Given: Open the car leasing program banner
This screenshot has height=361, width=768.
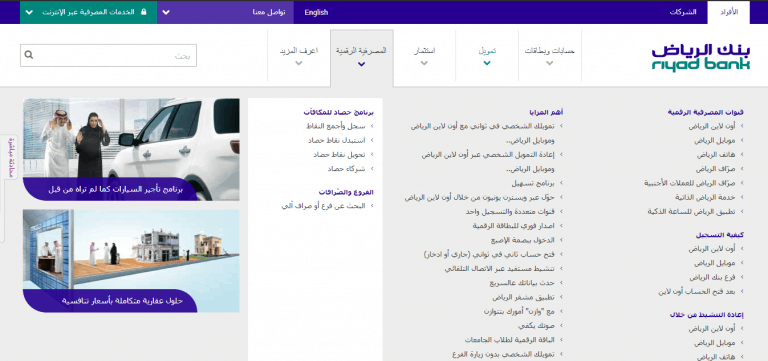Looking at the screenshot, I should (x=131, y=149).
